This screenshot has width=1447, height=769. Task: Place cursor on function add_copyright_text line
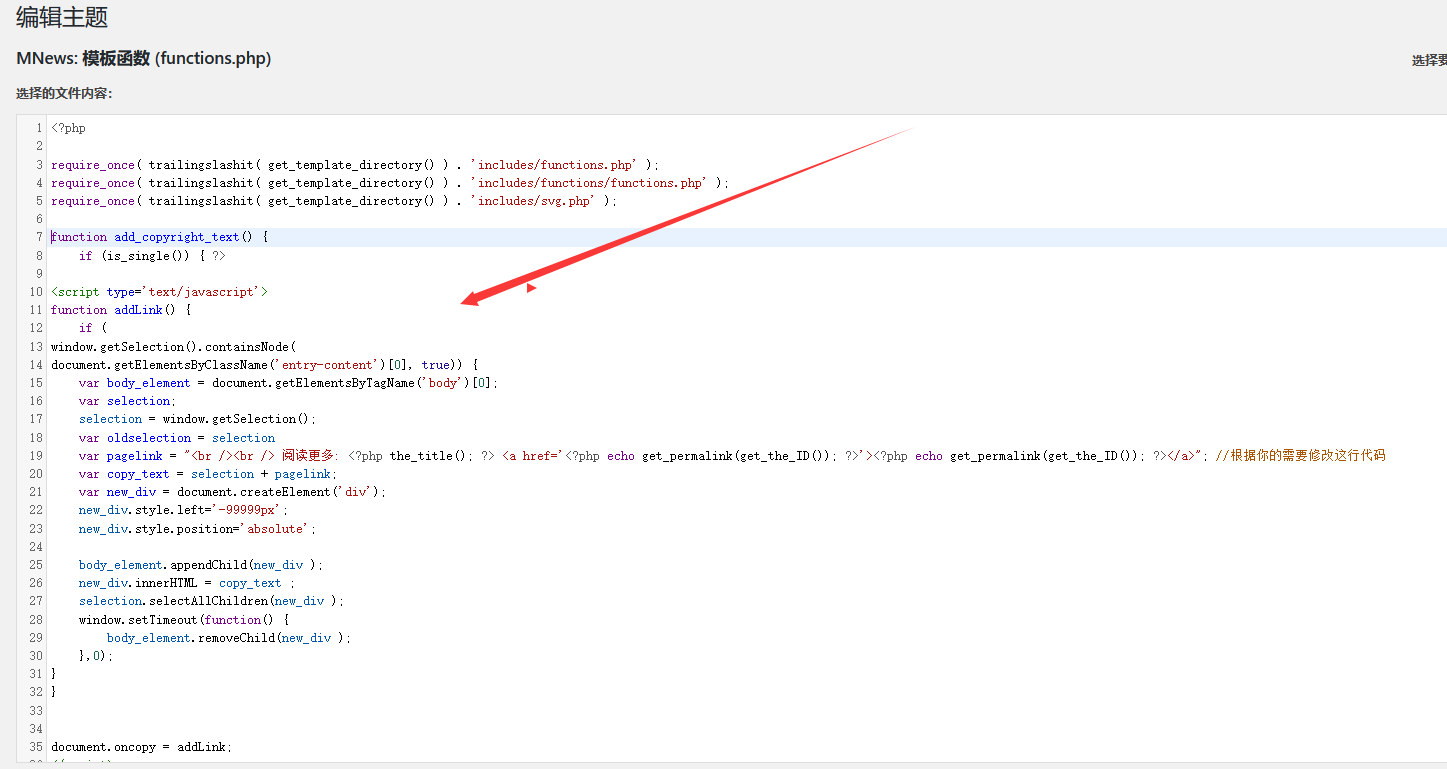click(x=160, y=237)
